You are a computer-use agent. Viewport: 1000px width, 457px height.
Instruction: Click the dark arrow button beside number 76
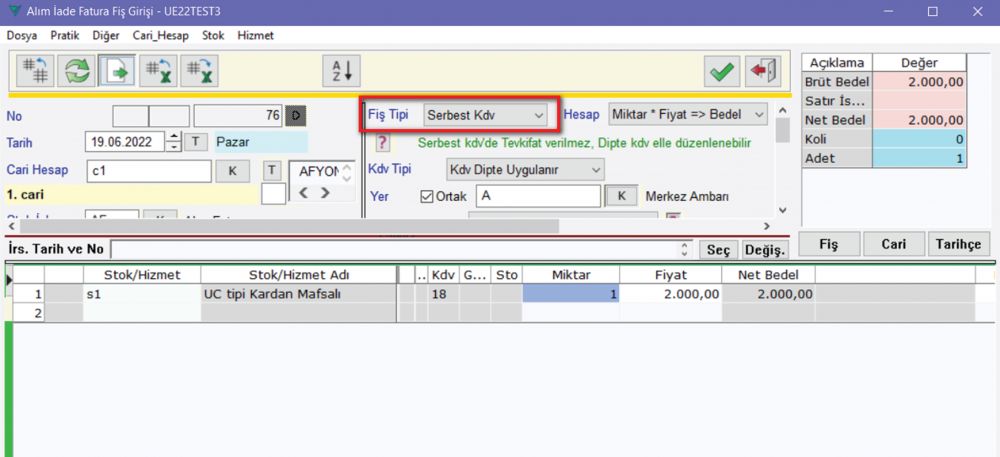(295, 116)
